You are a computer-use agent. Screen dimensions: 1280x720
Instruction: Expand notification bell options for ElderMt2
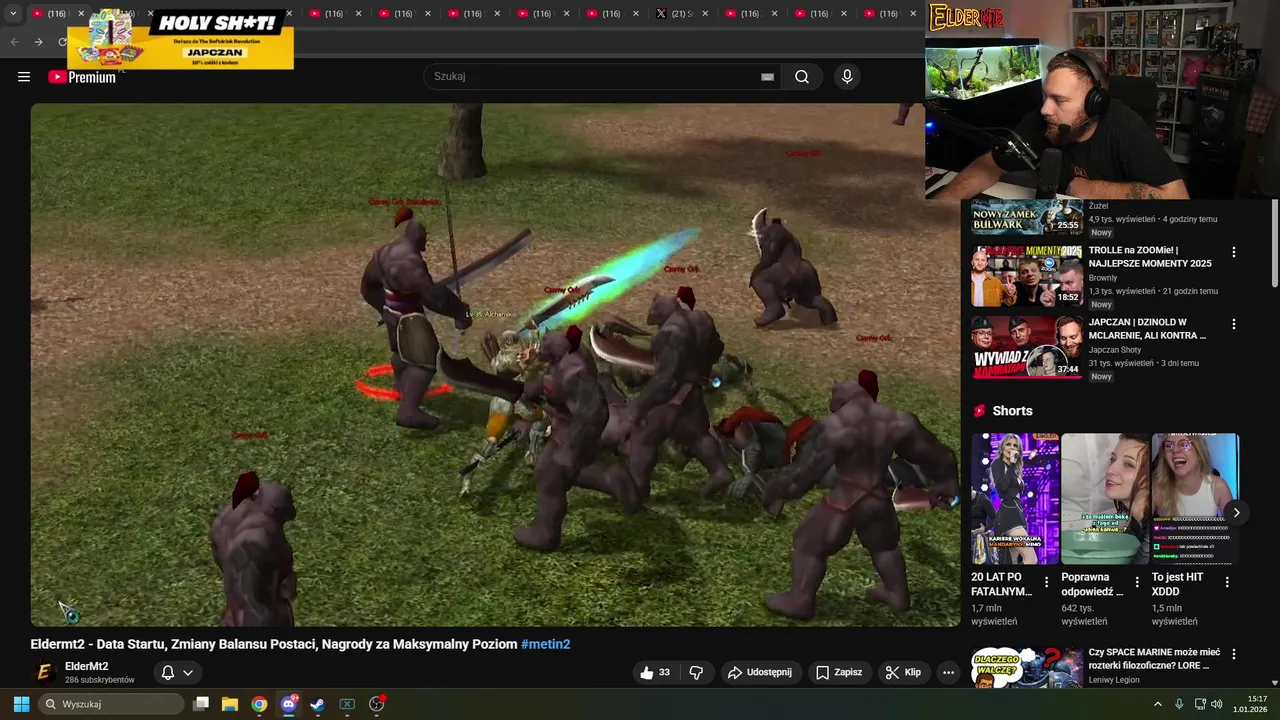187,673
